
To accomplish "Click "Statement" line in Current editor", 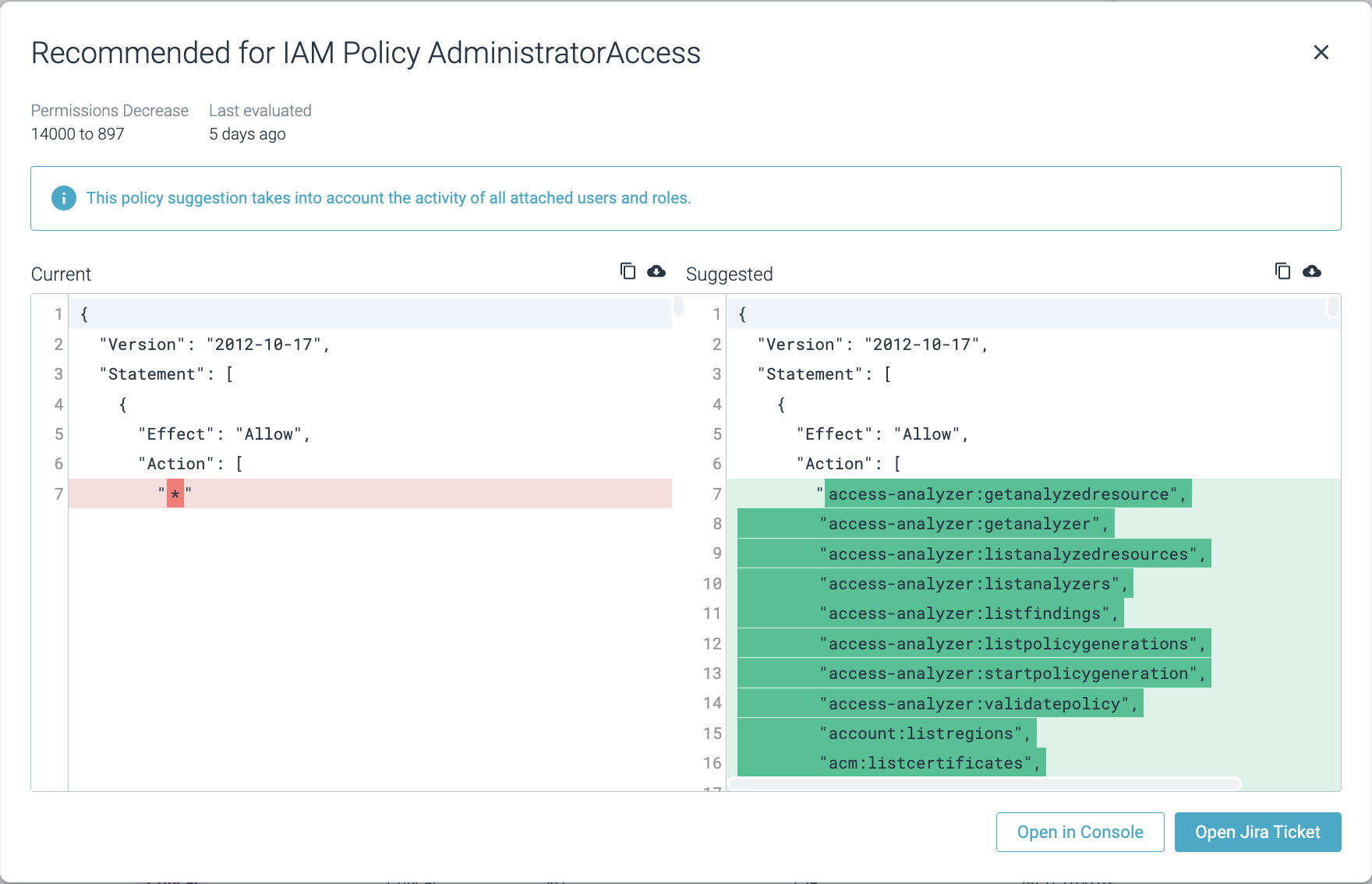I will (x=370, y=374).
